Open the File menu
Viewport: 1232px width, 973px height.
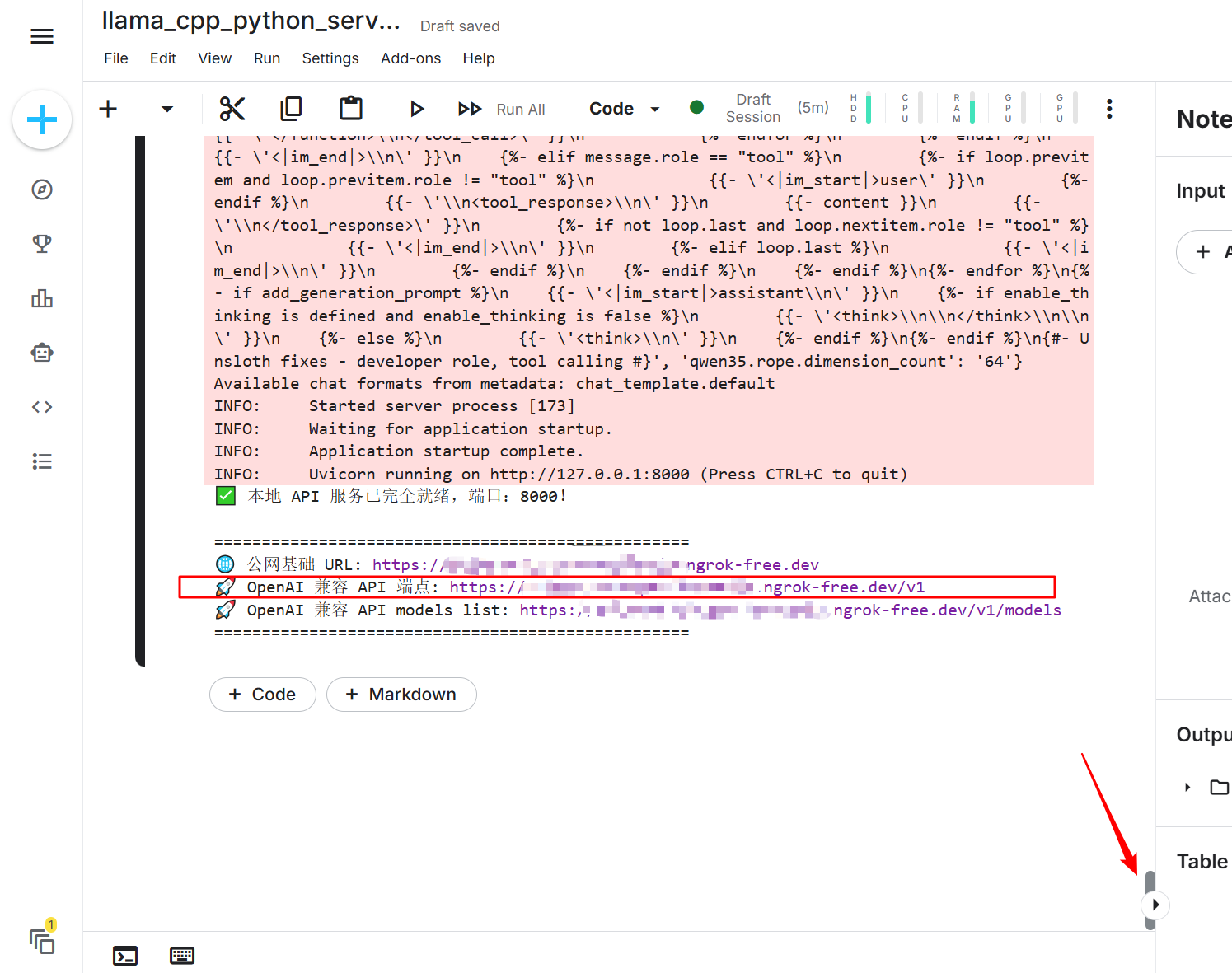pos(116,58)
